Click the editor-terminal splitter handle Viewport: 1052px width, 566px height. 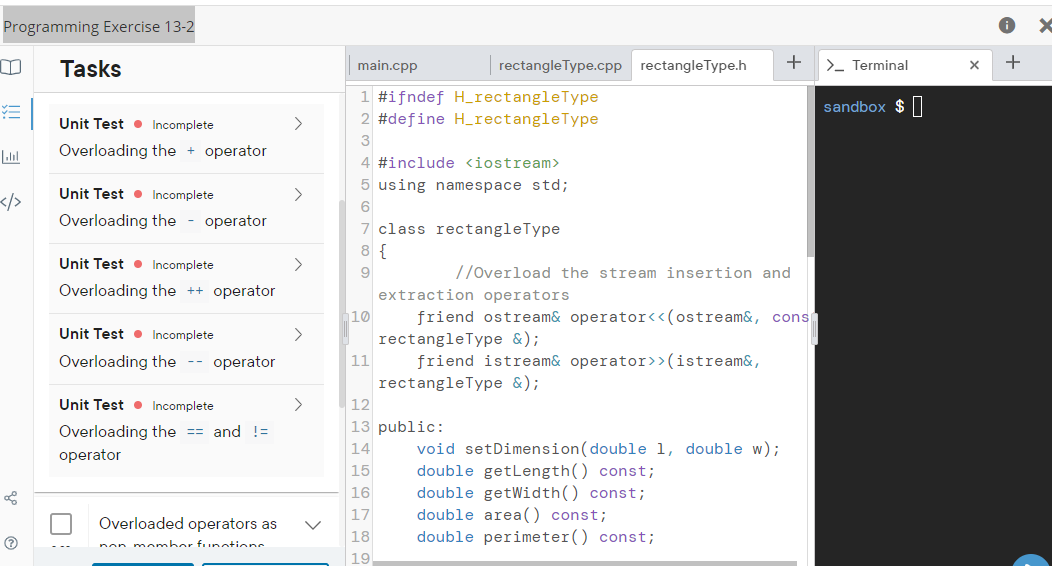pos(814,329)
